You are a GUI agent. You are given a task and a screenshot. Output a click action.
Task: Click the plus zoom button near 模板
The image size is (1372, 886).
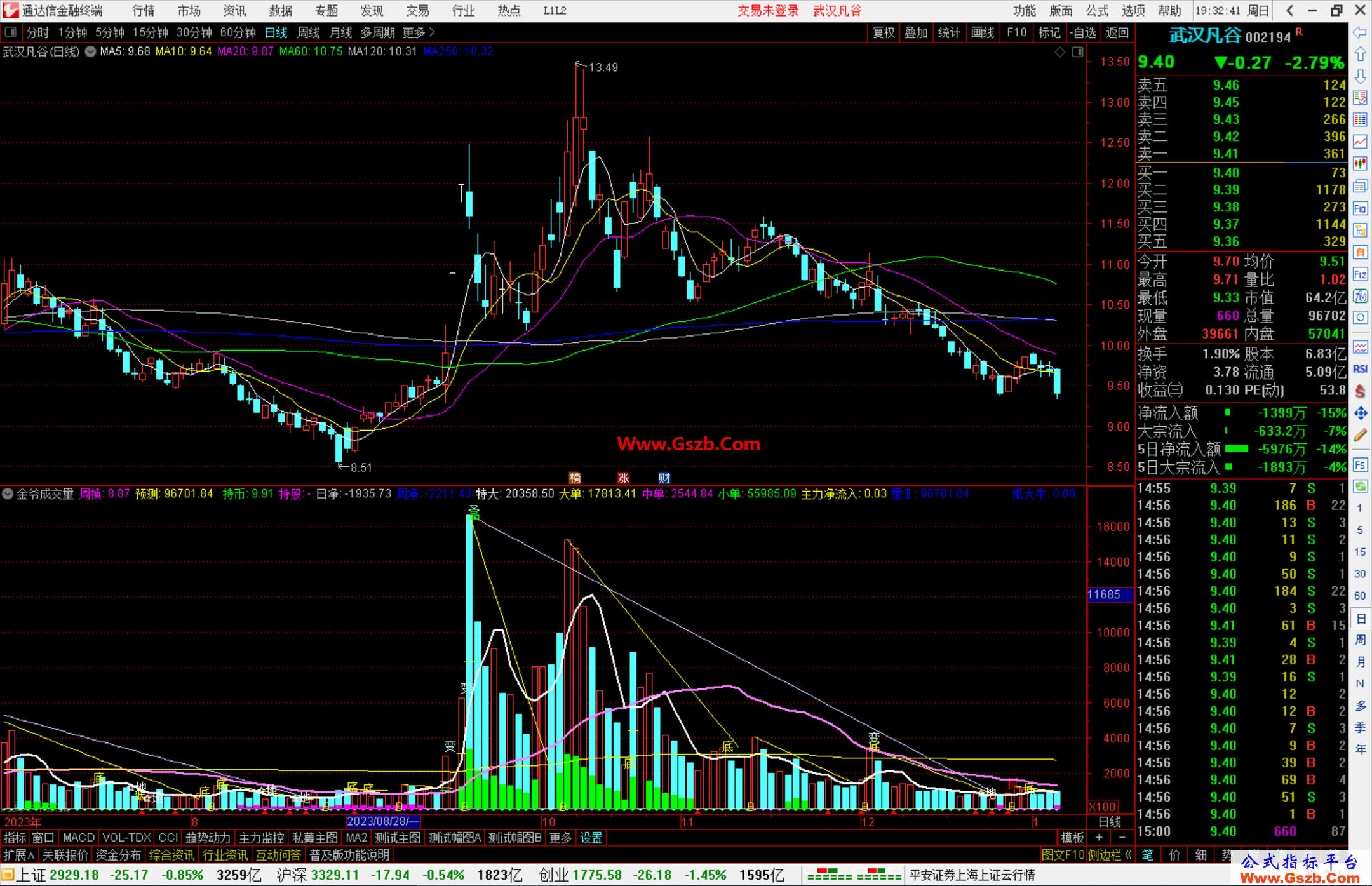point(1099,838)
